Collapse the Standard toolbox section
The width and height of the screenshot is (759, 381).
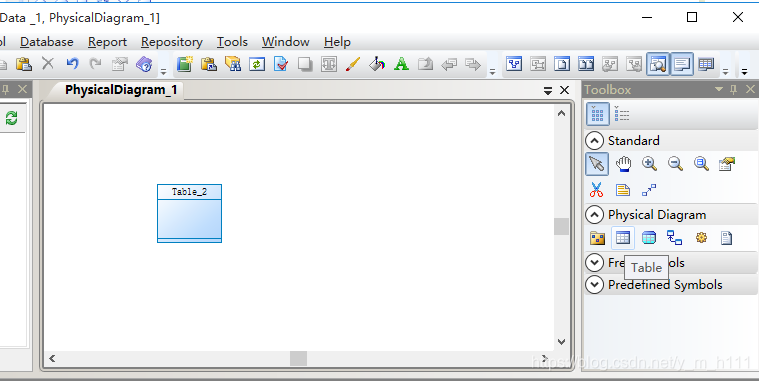(594, 141)
